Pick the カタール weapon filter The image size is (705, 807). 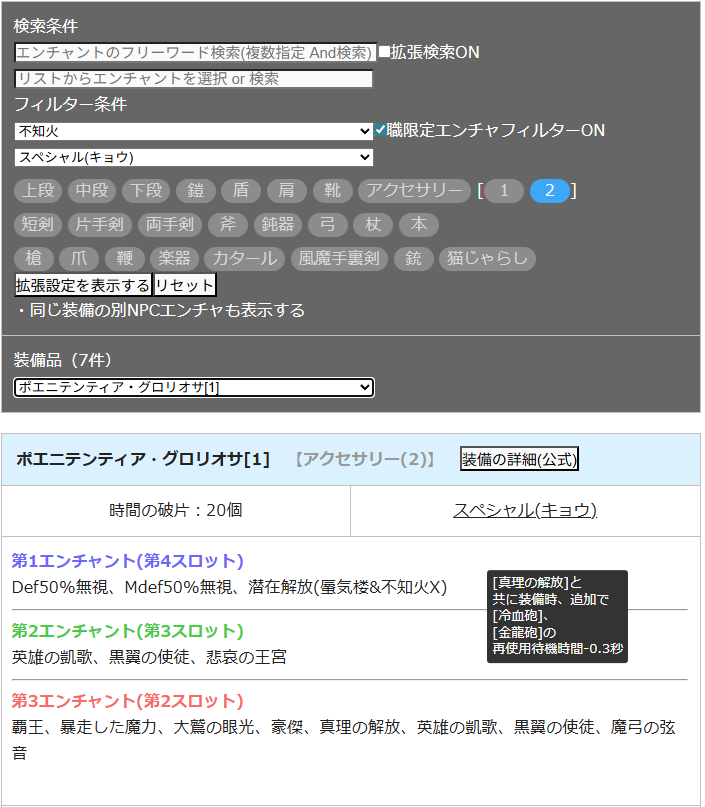point(245,259)
